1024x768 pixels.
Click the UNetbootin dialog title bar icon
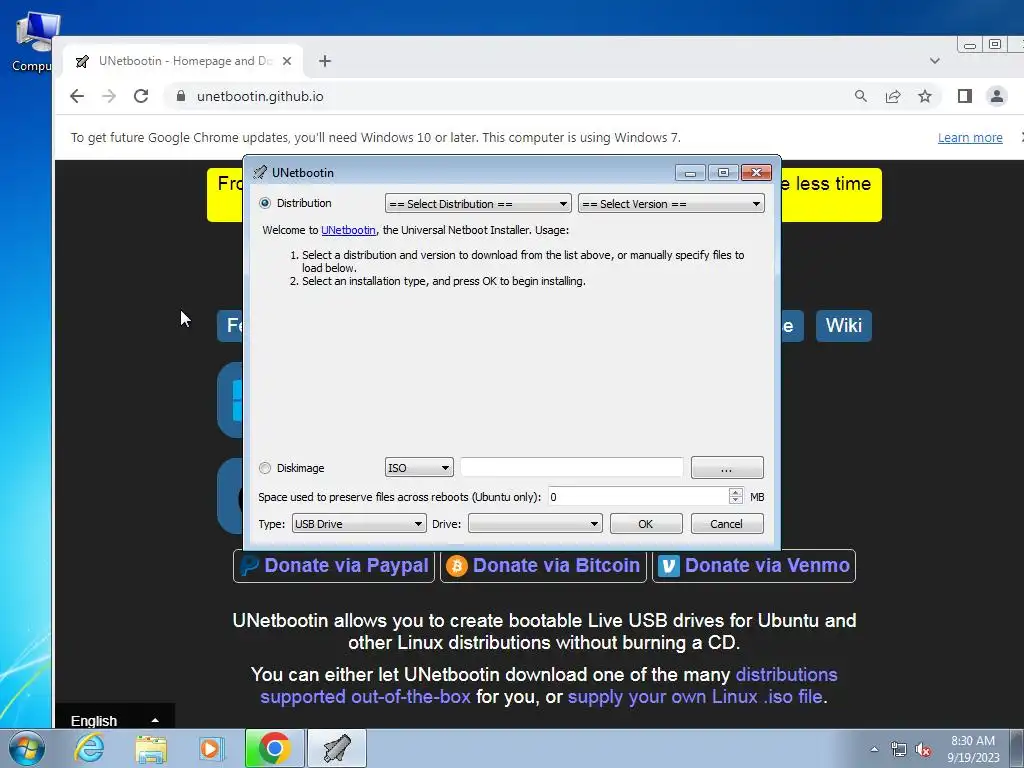pyautogui.click(x=260, y=172)
